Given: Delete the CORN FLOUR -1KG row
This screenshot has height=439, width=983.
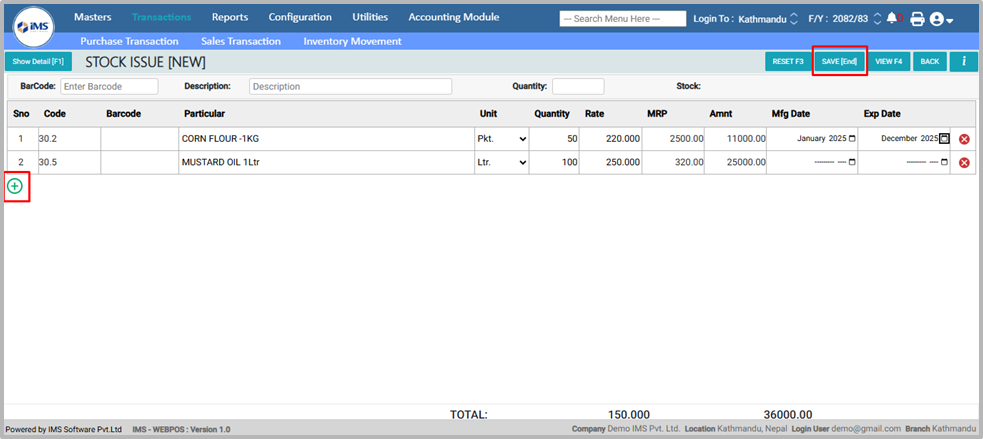Looking at the screenshot, I should pyautogui.click(x=964, y=139).
